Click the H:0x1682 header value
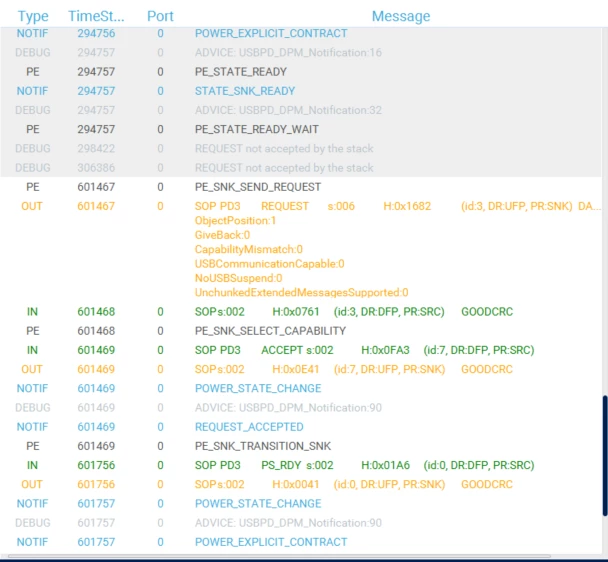This screenshot has width=608, height=562. (407, 206)
